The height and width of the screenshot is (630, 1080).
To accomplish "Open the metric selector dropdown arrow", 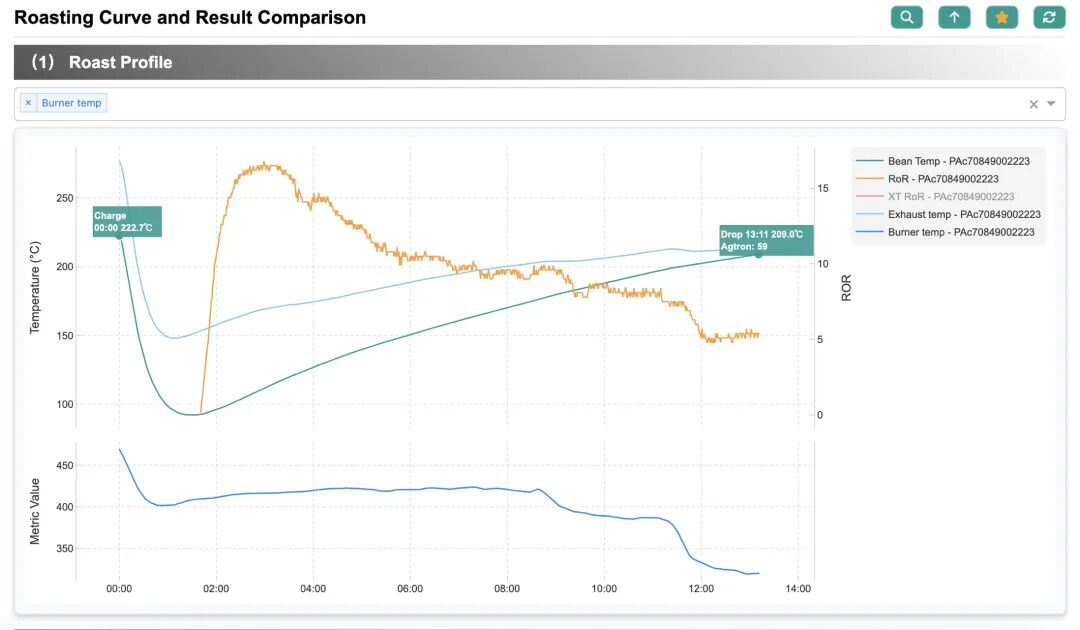I will [1051, 103].
